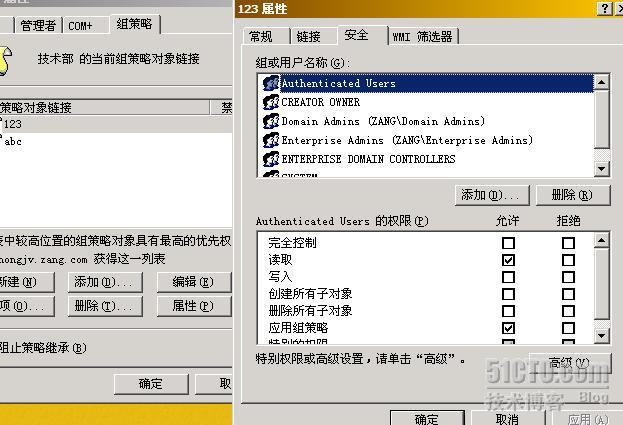
Task: Click 添加(D)... in the left window
Action: [x=105, y=282]
